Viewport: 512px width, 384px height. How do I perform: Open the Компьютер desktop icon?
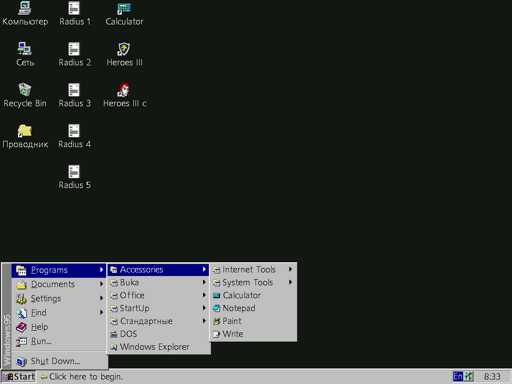(x=25, y=14)
